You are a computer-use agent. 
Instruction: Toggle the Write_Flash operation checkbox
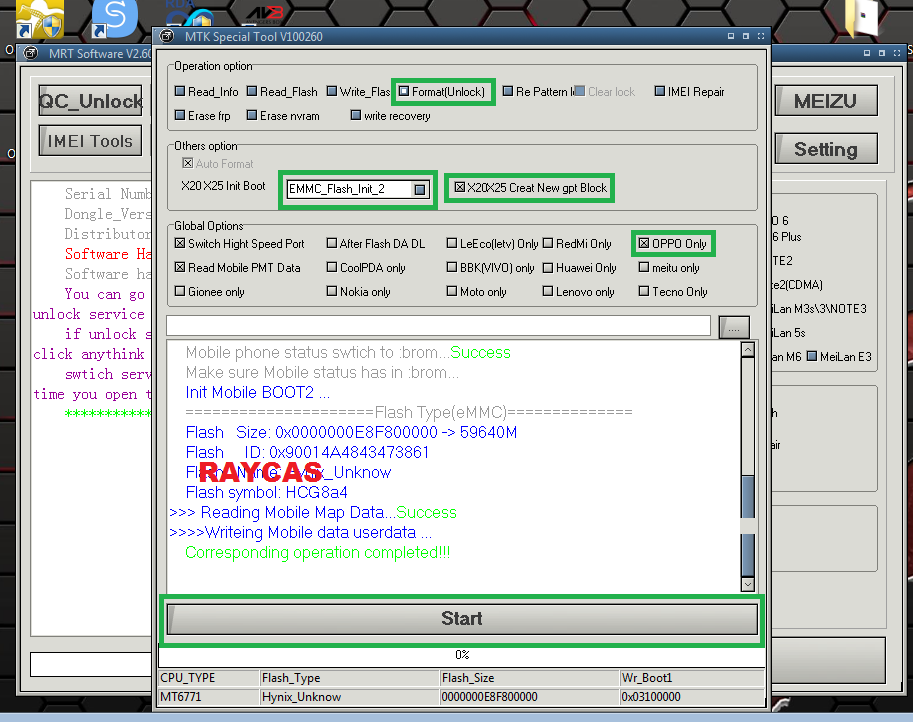pyautogui.click(x=332, y=91)
